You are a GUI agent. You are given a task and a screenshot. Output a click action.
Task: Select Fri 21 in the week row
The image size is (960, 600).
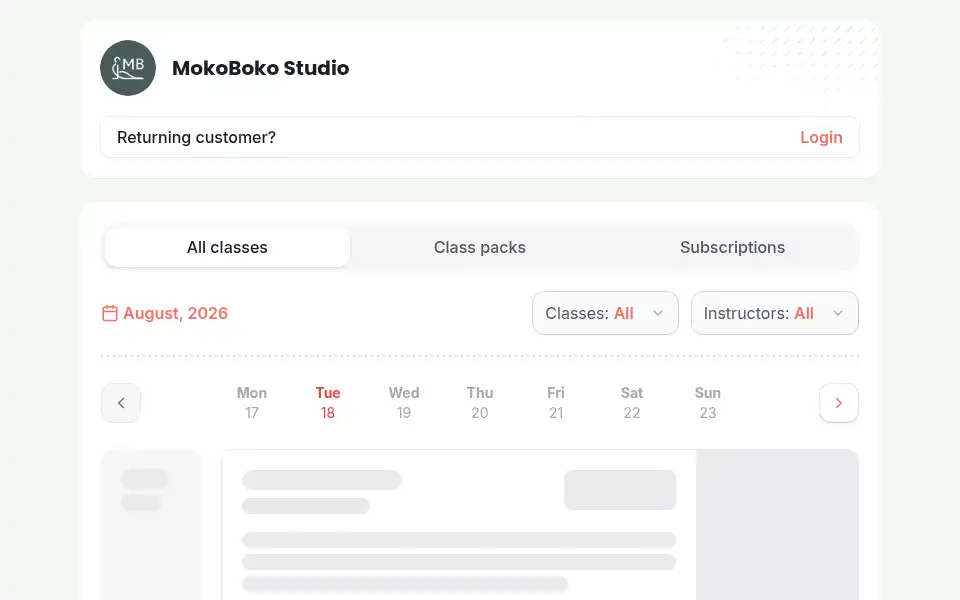coord(556,402)
